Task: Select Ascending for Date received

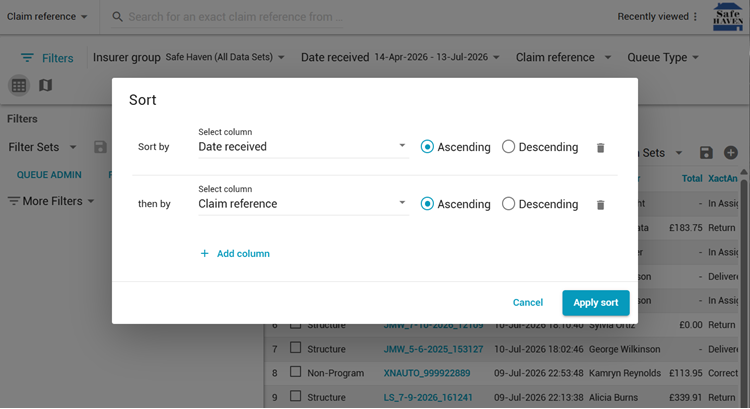Action: [x=427, y=147]
